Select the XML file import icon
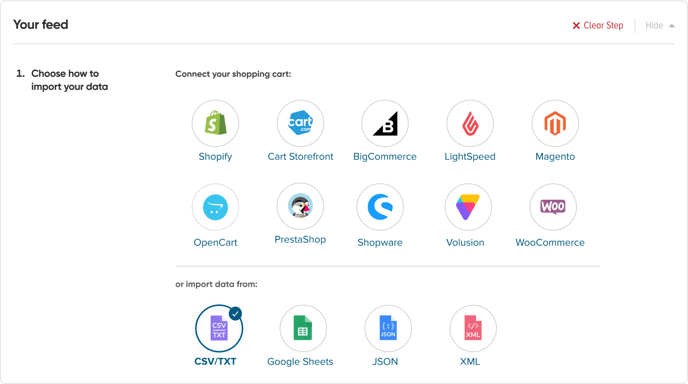 point(473,328)
